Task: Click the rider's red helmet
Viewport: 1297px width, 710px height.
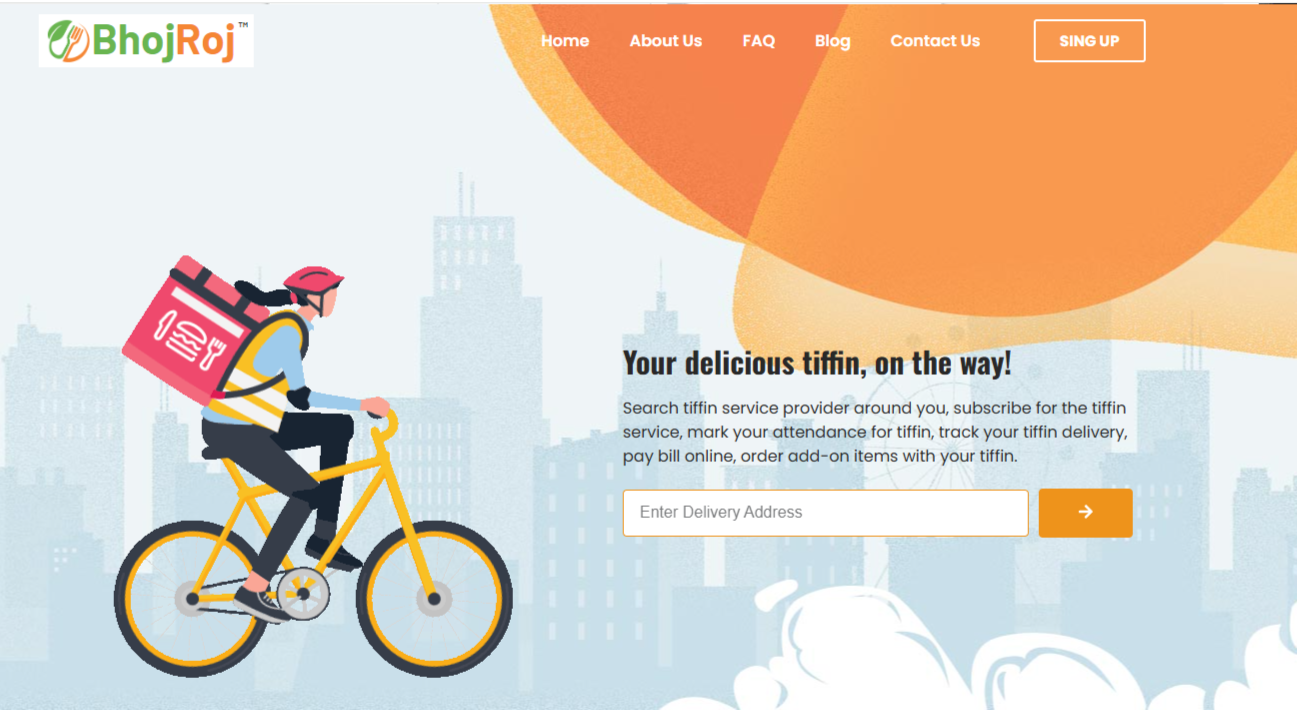Action: pos(313,279)
